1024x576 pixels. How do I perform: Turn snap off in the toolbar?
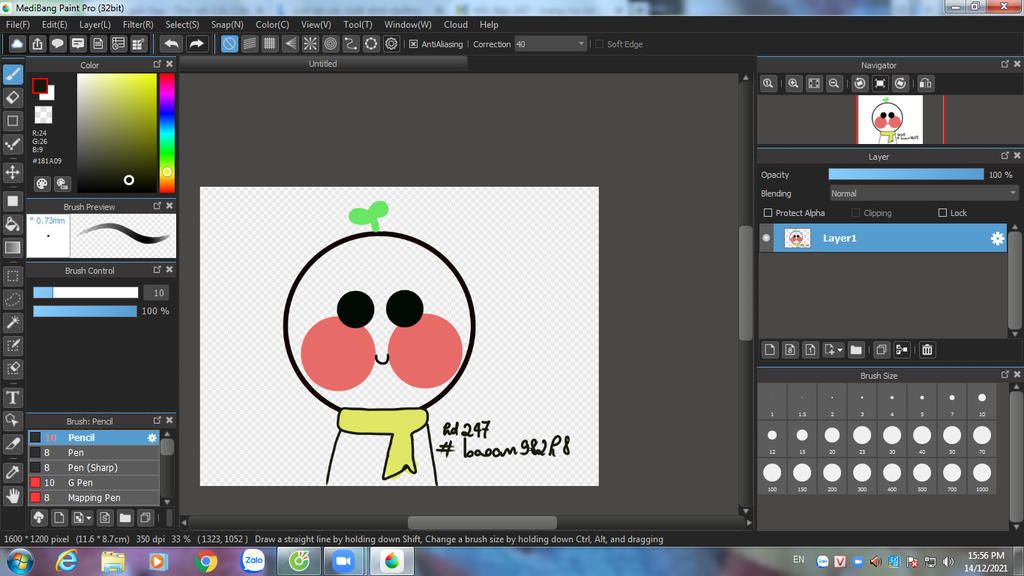coord(229,44)
